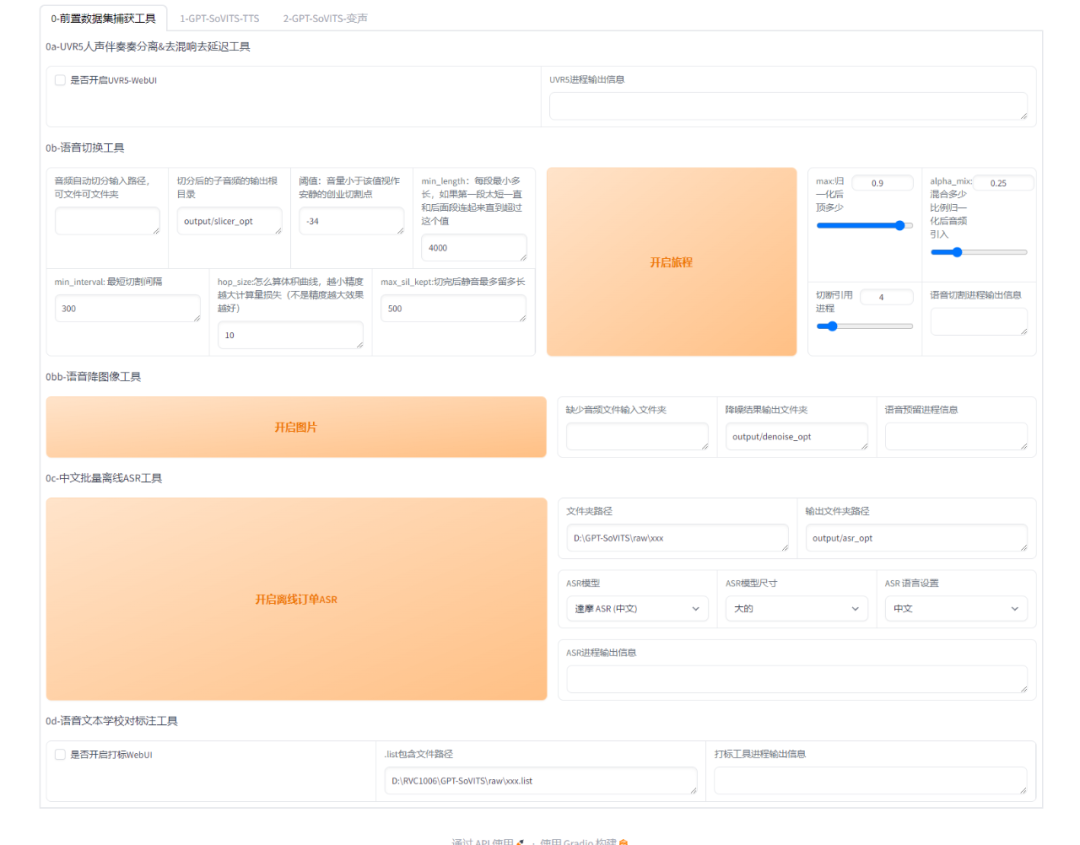
Task: Open the ASR 语言设置 dropdown showing 中文
Action: pos(956,609)
